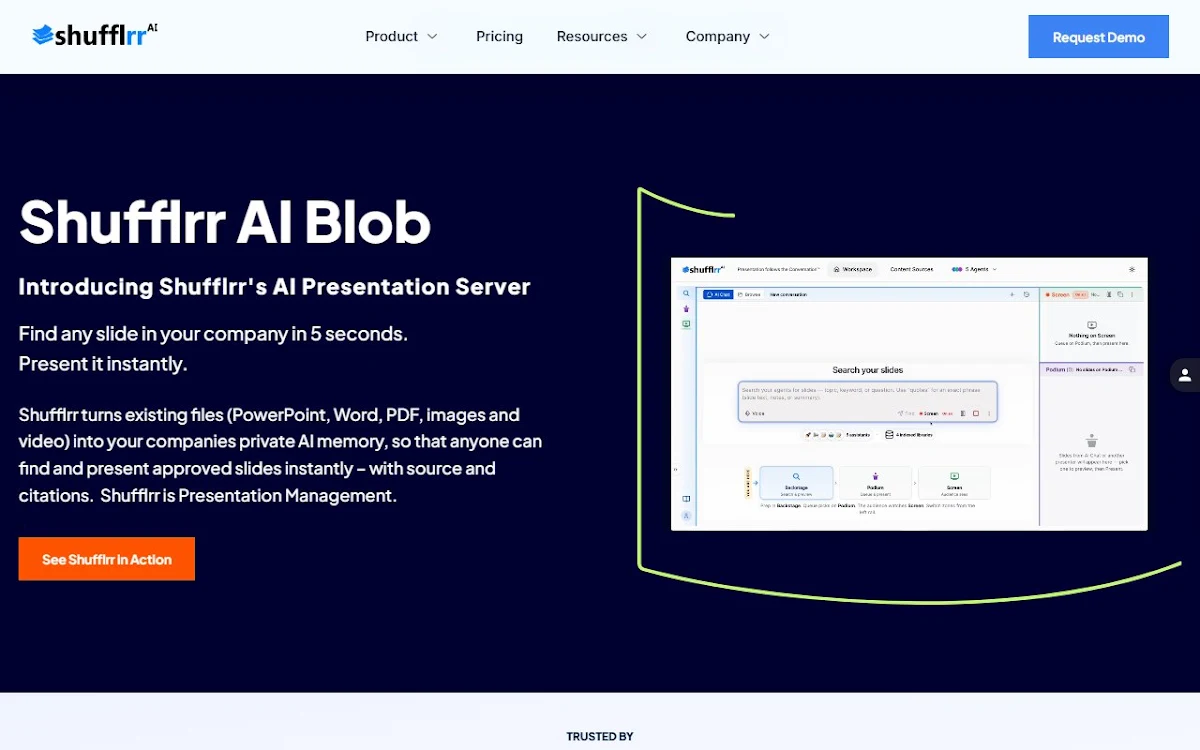Click the user avatar icon in preview sidebar

coord(686,515)
